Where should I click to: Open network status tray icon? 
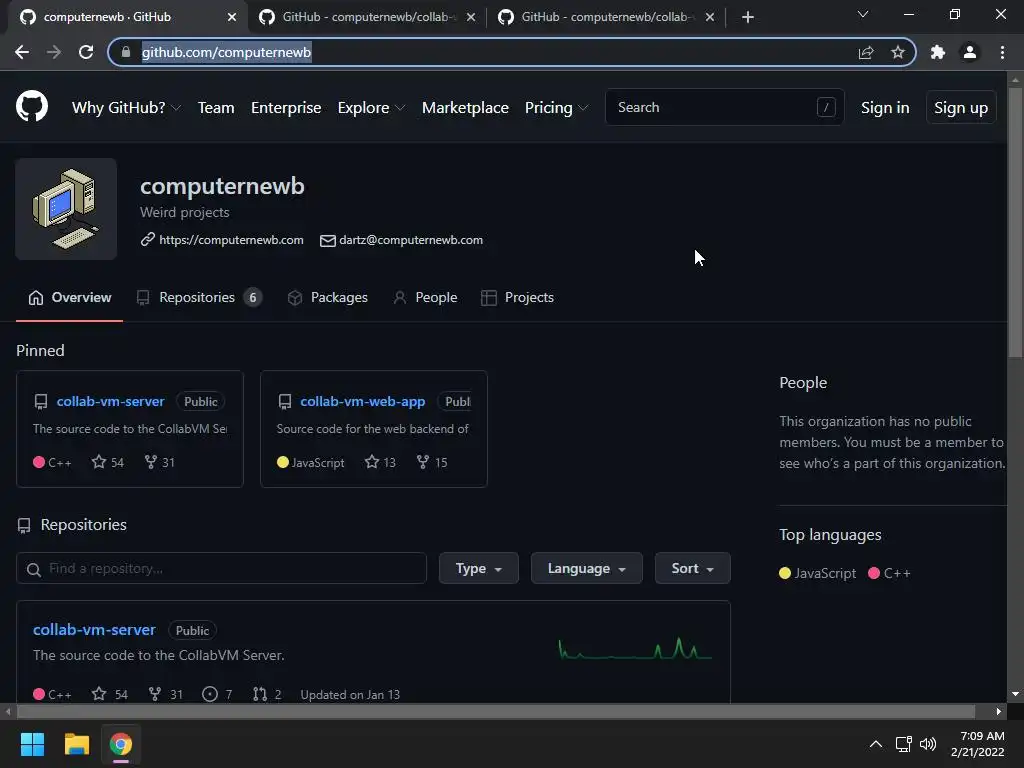pyautogui.click(x=903, y=744)
